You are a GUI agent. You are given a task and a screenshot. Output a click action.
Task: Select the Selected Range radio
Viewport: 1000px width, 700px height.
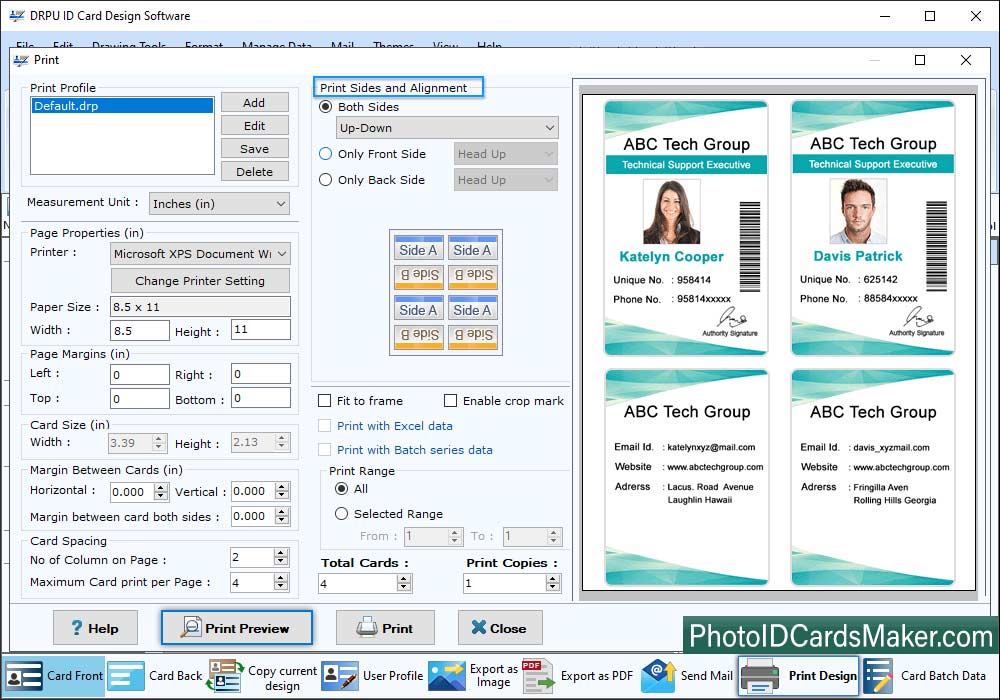click(342, 513)
